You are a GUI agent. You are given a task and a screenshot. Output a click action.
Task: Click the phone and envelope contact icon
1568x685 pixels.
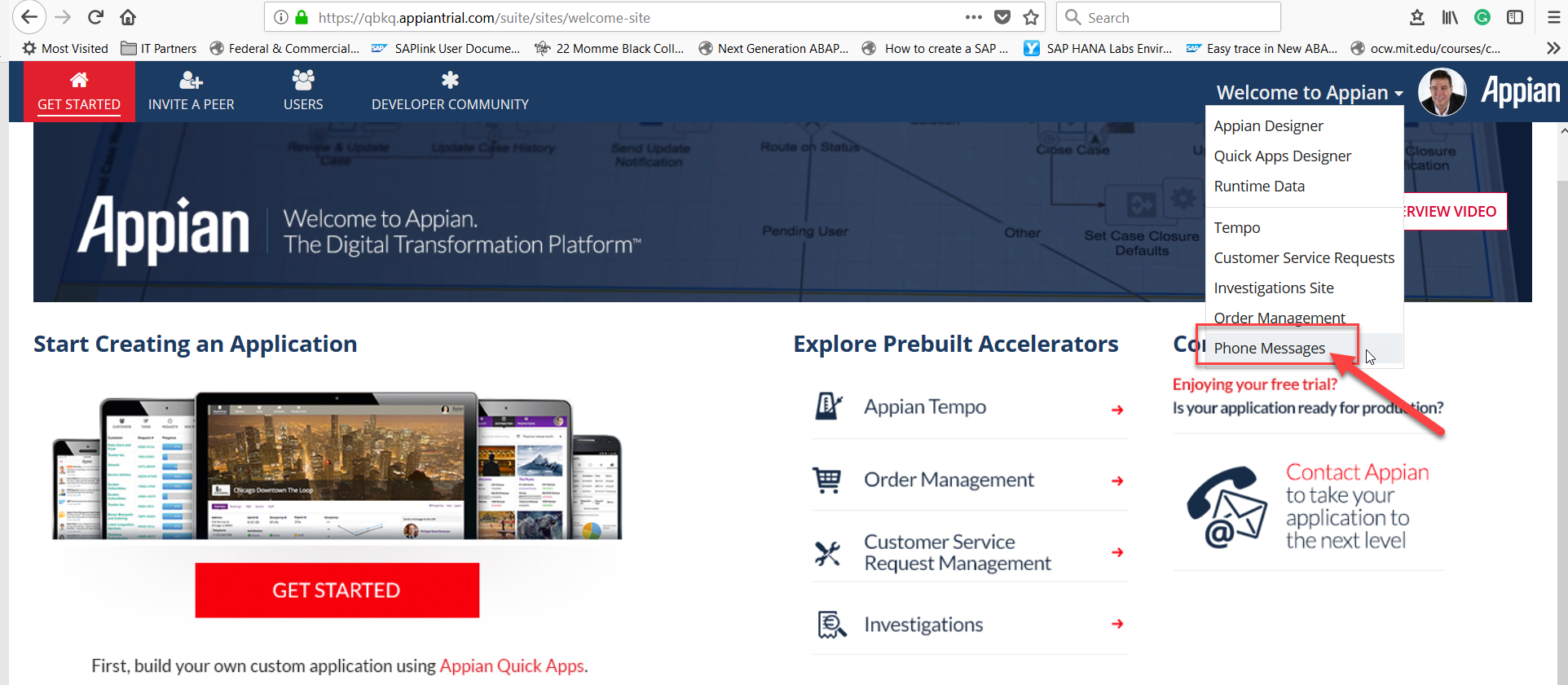coord(1227,507)
